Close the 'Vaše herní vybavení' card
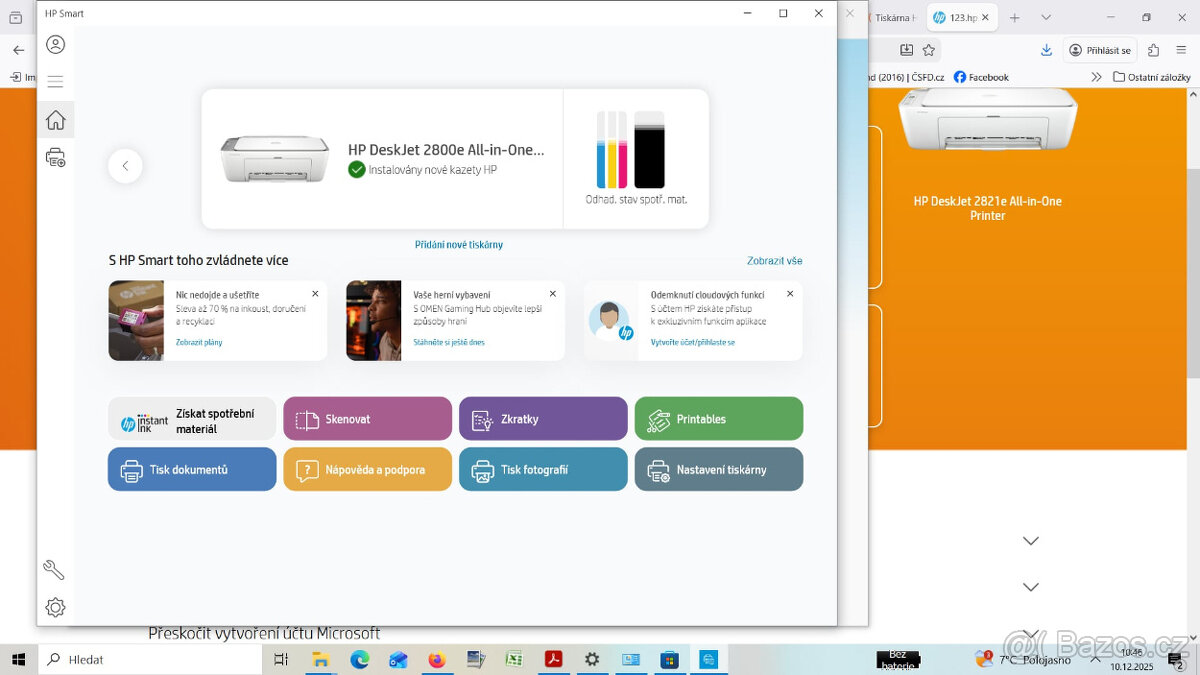This screenshot has width=1200, height=675. (552, 294)
